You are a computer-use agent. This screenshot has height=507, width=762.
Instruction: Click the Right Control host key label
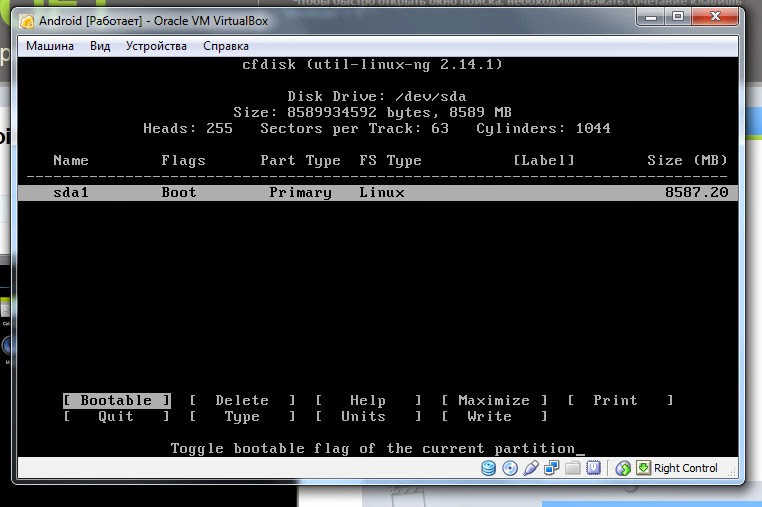tap(685, 468)
